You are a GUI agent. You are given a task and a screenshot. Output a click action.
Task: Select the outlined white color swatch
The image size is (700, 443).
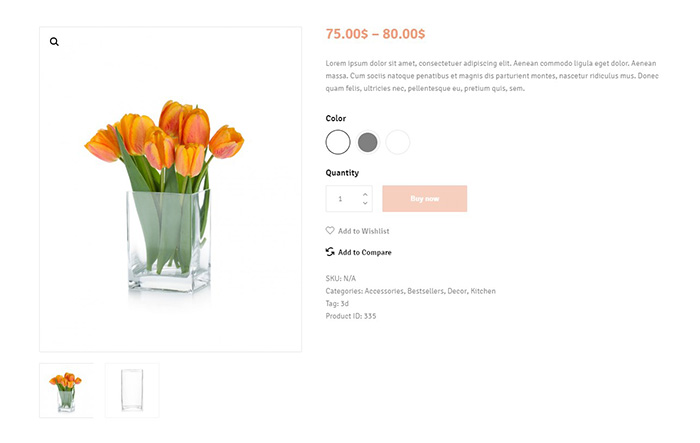pos(338,142)
